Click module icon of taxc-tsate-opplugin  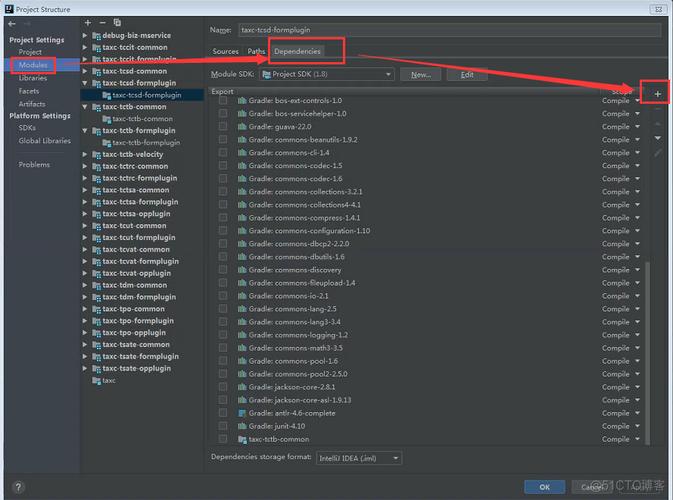click(x=97, y=368)
